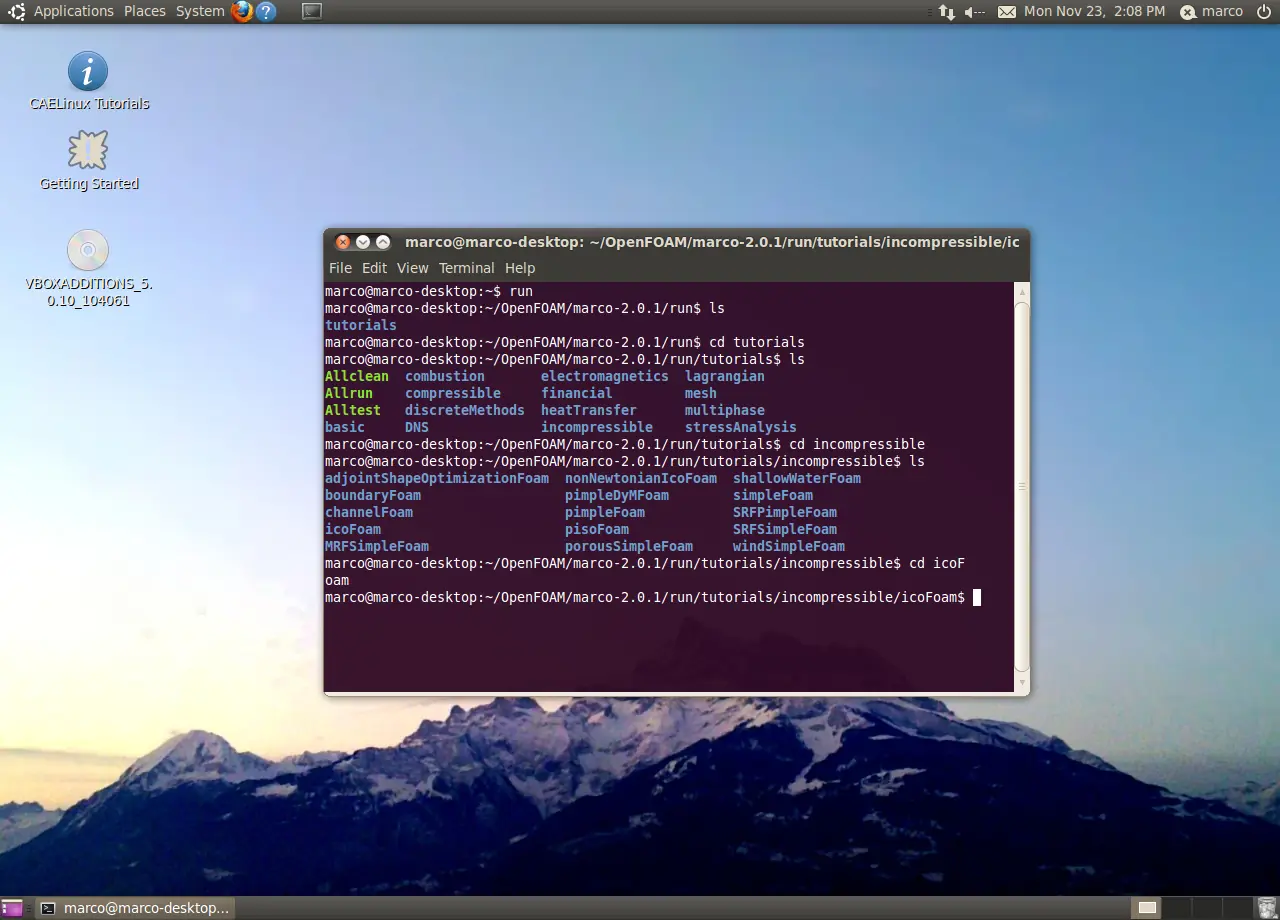Click the mesh directory name
This screenshot has width=1280, height=920.
point(701,393)
